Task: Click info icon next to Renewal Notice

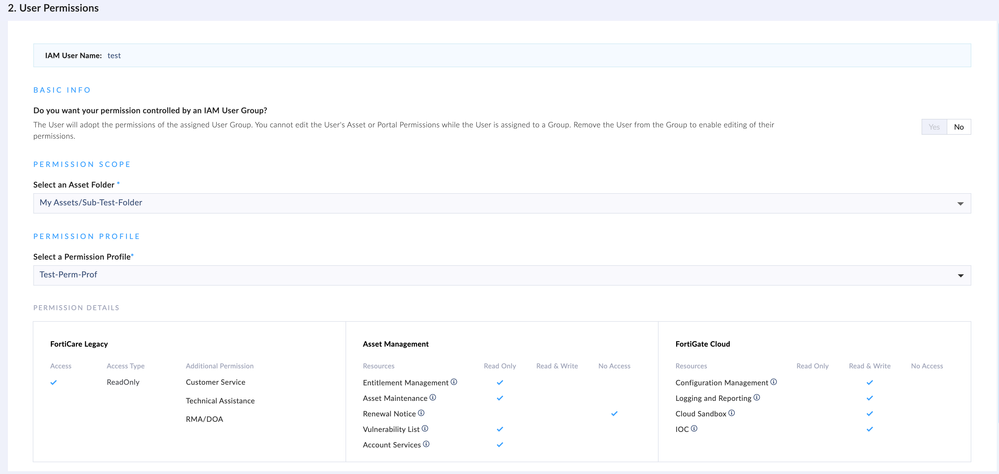Action: [421, 413]
